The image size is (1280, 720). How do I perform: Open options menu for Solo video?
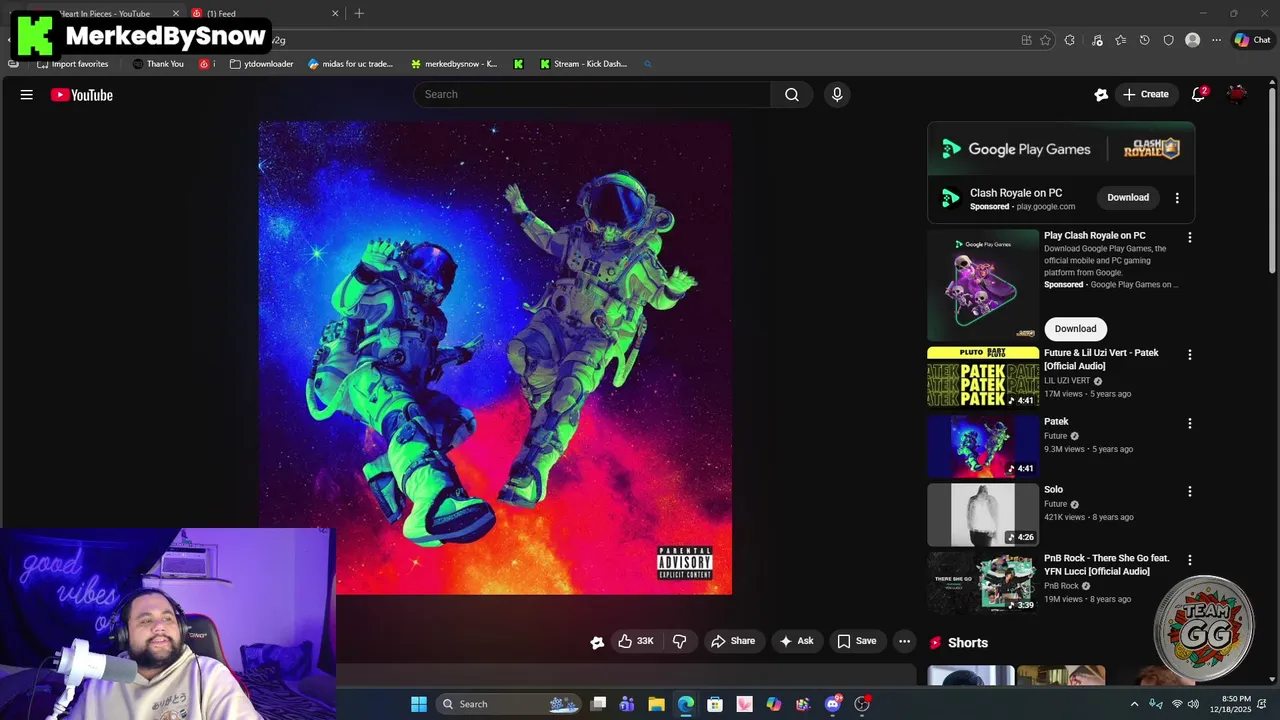[x=1190, y=491]
